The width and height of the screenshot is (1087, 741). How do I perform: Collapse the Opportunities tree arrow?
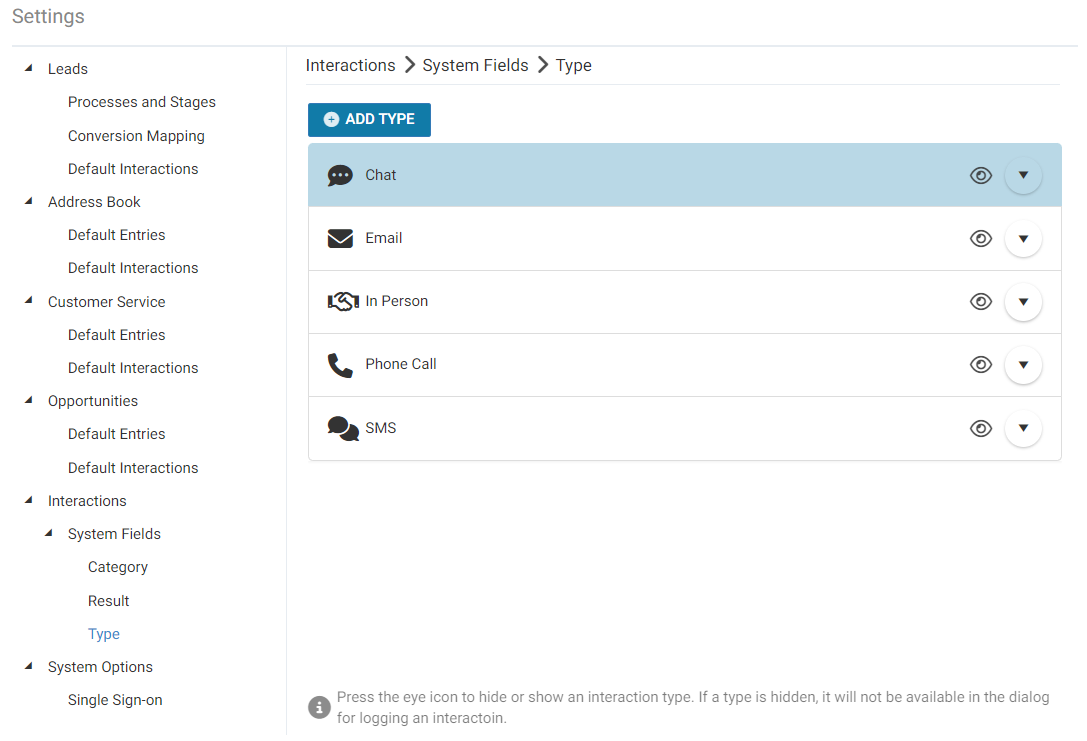[28, 400]
